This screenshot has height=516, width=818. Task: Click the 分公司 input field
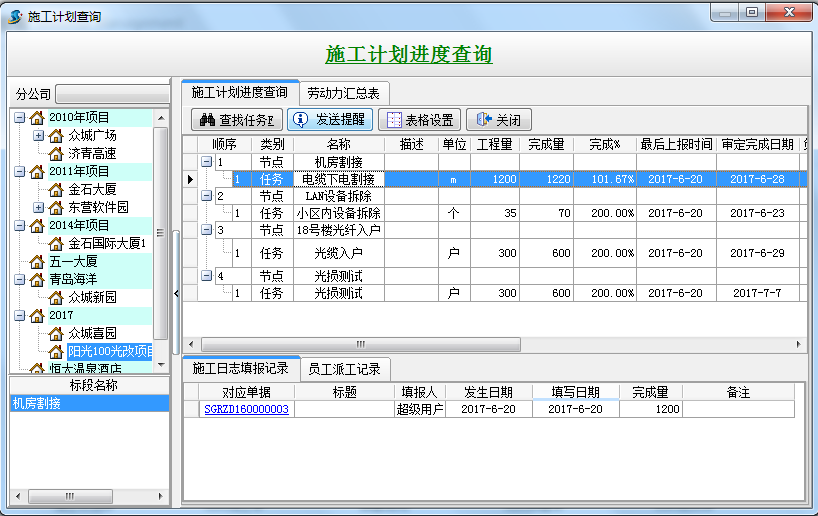click(x=112, y=94)
